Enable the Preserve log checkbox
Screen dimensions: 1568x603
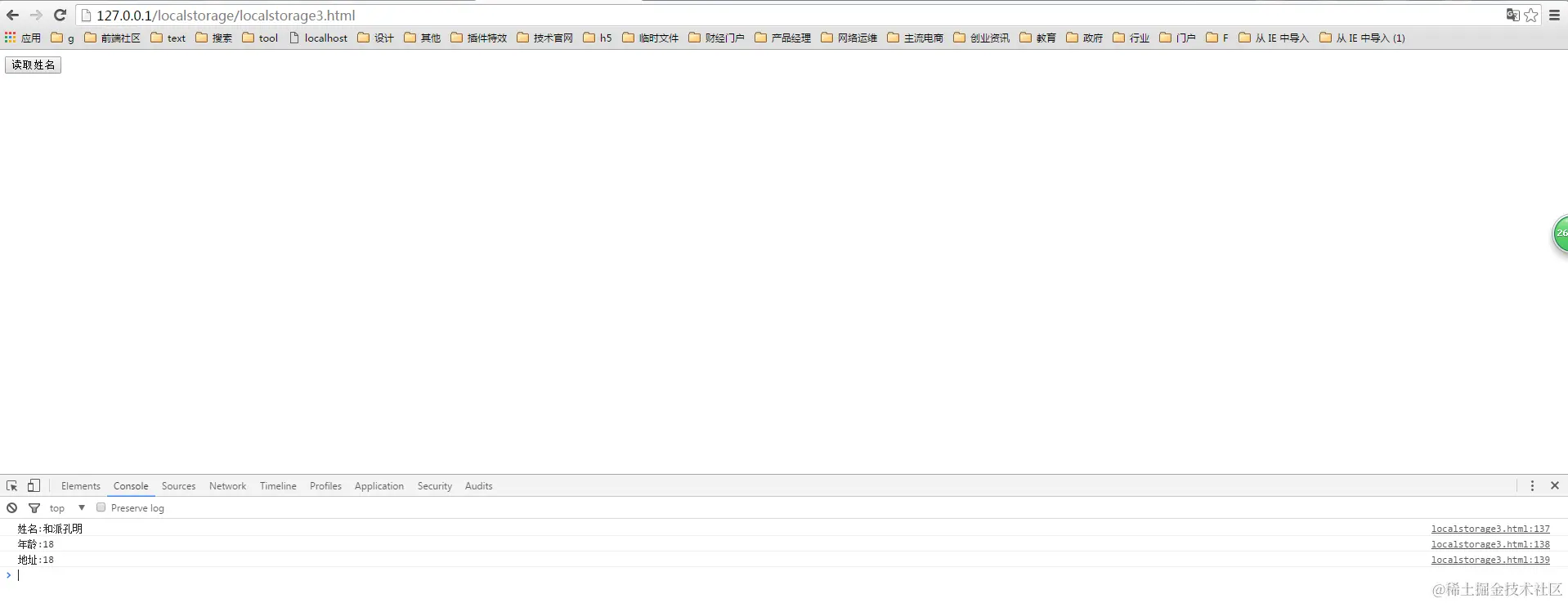point(101,507)
